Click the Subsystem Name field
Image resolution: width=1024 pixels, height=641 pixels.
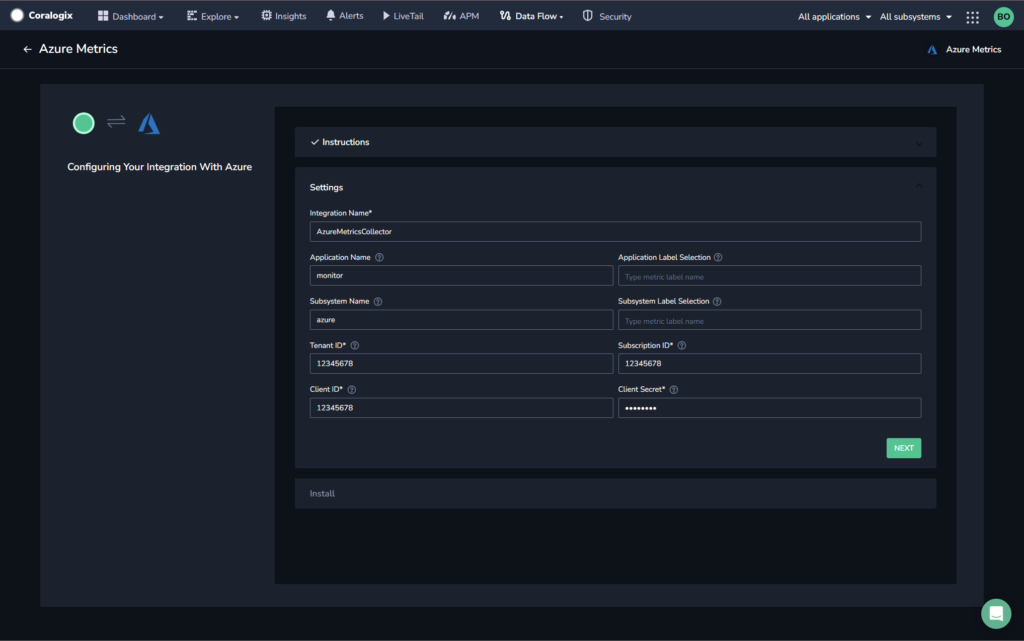pos(461,320)
